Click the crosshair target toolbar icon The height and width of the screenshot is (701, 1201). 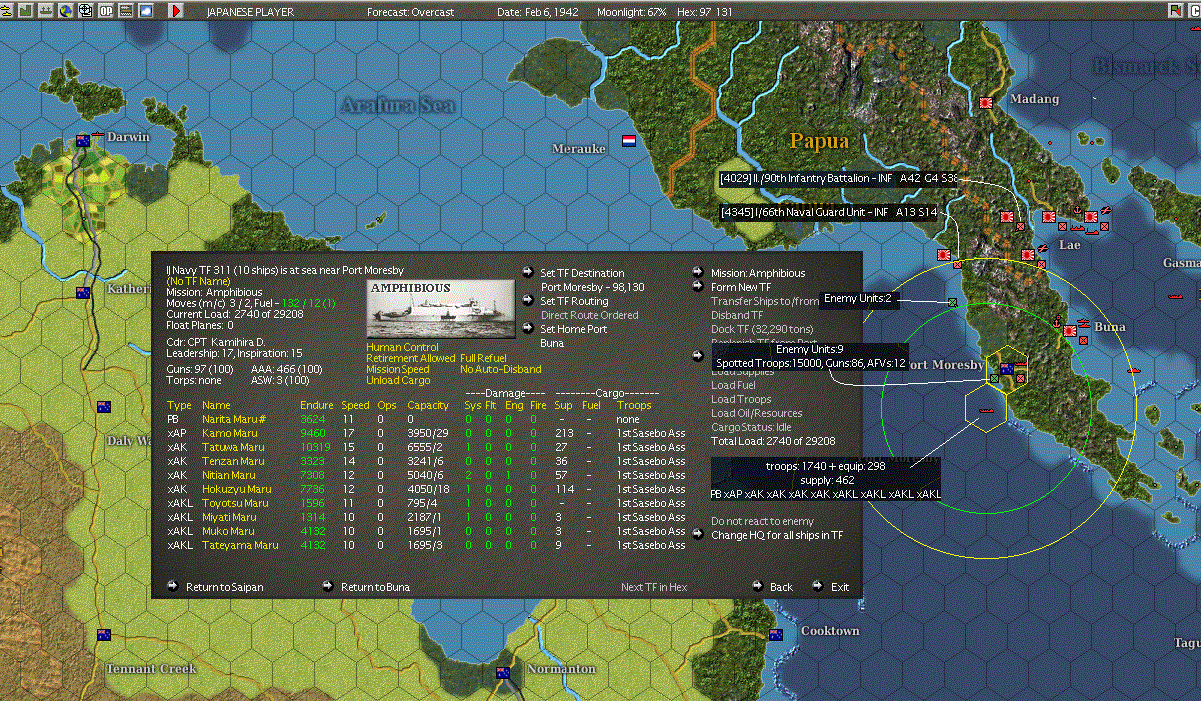pos(85,10)
